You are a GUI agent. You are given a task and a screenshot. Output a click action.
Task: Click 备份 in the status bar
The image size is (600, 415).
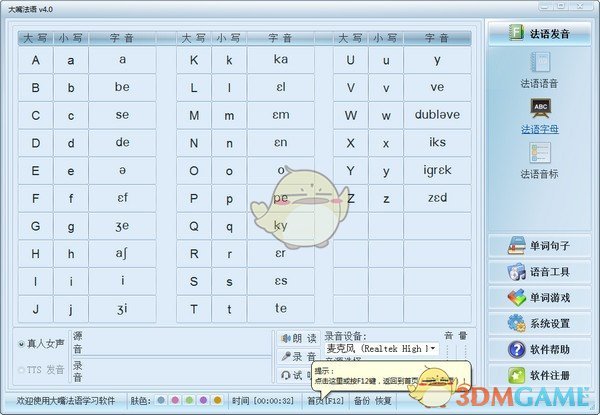pos(362,400)
